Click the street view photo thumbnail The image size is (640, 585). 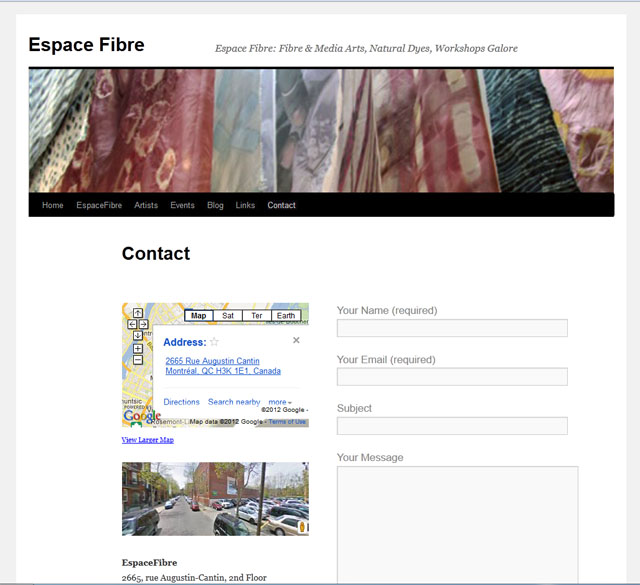[215, 498]
